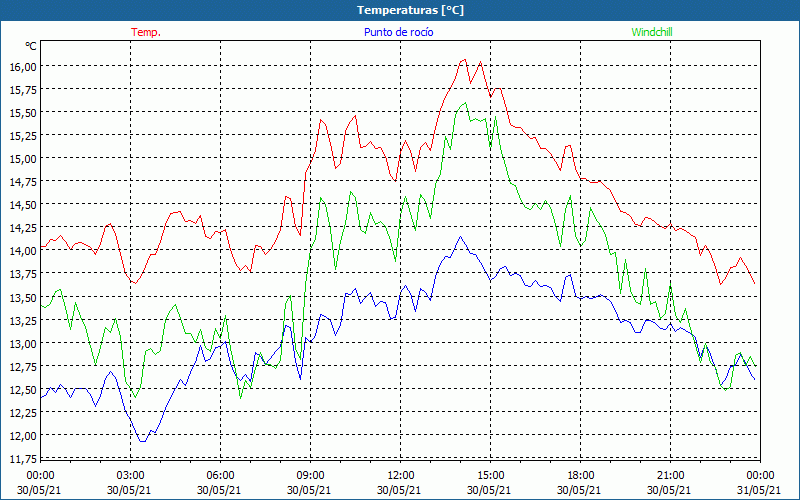The image size is (800, 500).
Task: Click the '15:00' time axis label
Action: (491, 476)
